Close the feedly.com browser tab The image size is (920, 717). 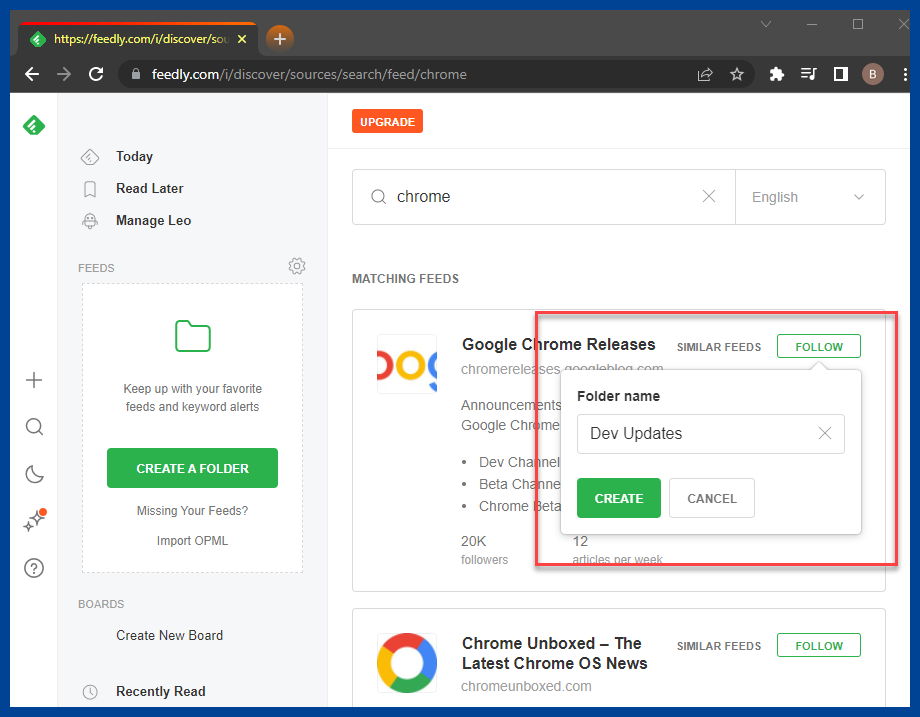pyautogui.click(x=242, y=39)
